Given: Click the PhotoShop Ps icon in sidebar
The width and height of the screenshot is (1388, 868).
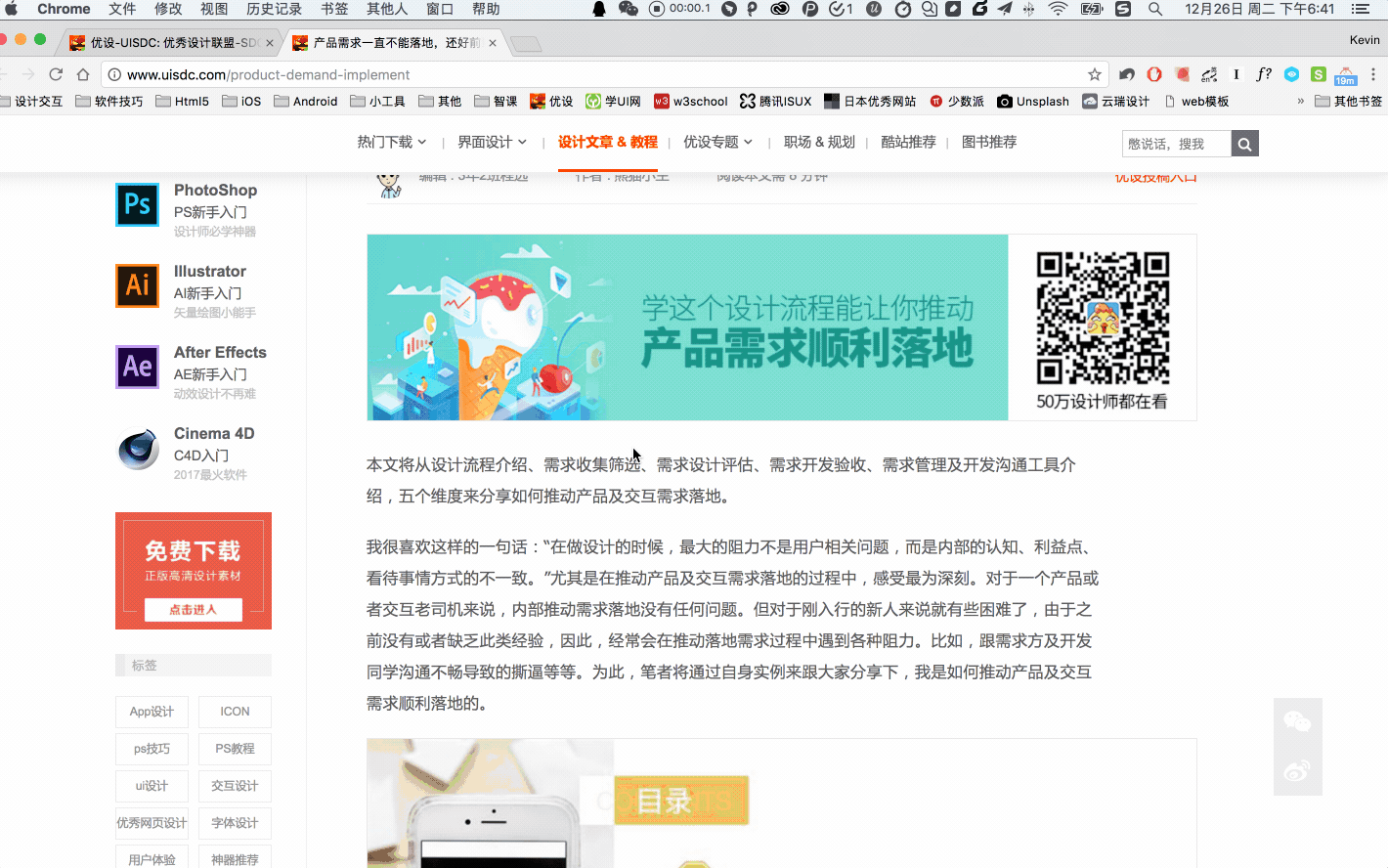Looking at the screenshot, I should click(137, 205).
